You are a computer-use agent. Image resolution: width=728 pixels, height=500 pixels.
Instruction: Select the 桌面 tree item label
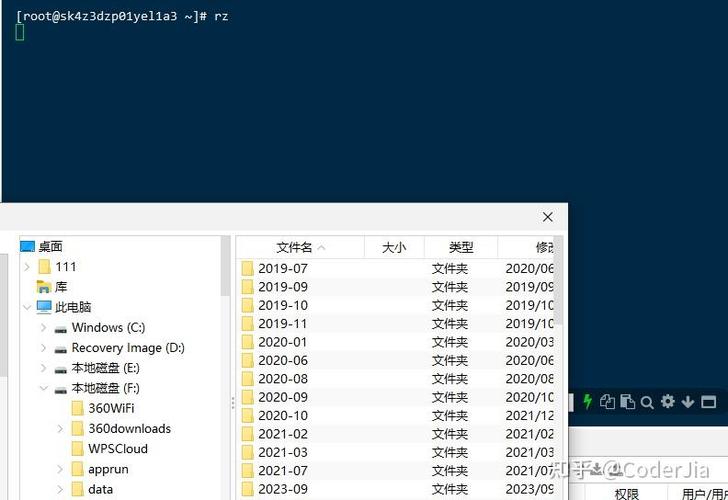pos(50,247)
